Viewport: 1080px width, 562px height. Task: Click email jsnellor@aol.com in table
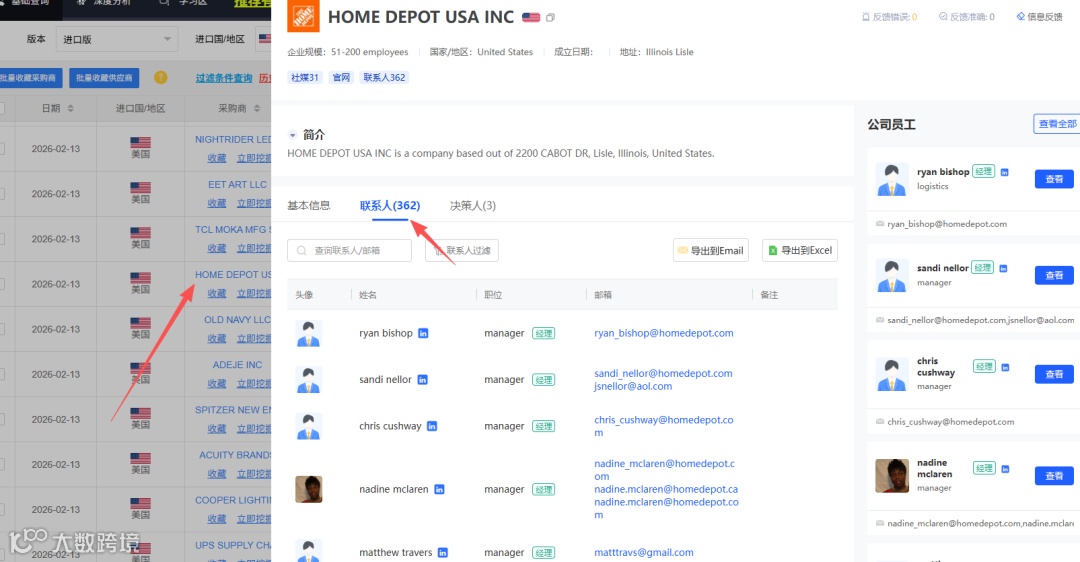tap(633, 386)
